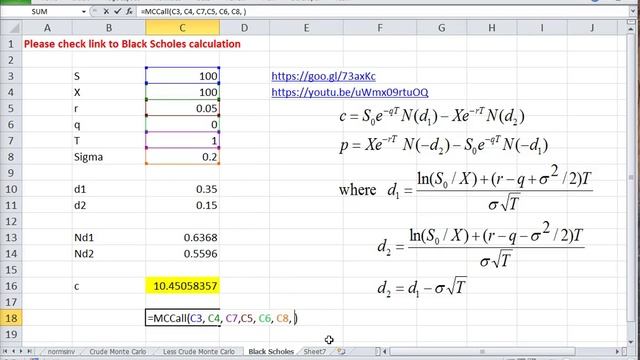640x360 pixels.
Task: Select column H header
Action: click(492, 28)
